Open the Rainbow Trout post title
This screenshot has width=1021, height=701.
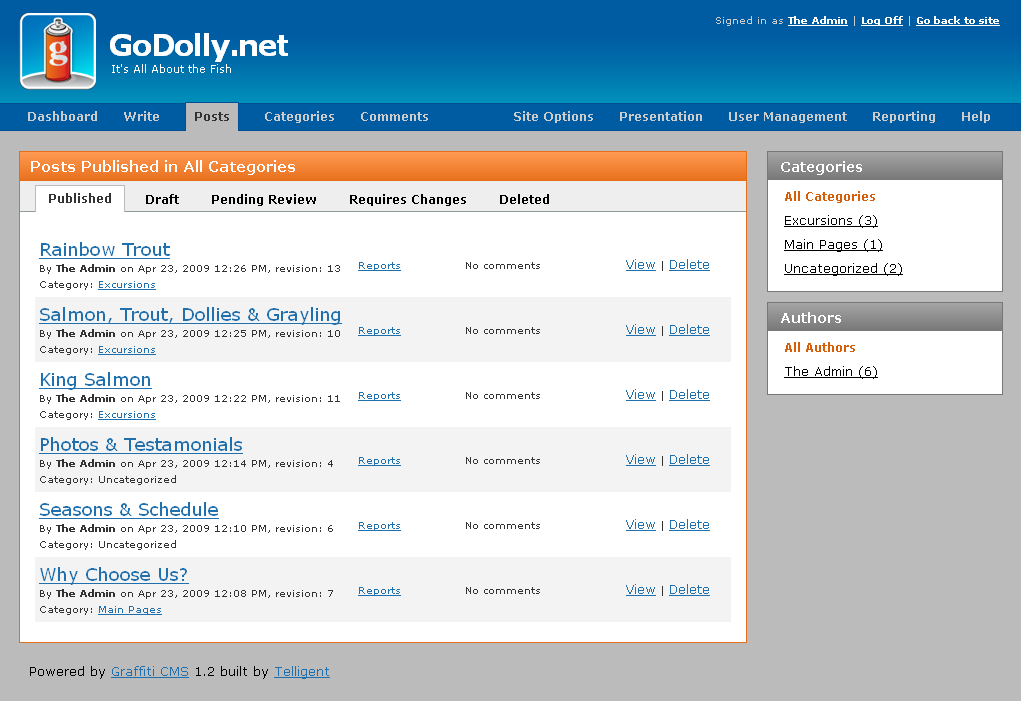pos(105,250)
